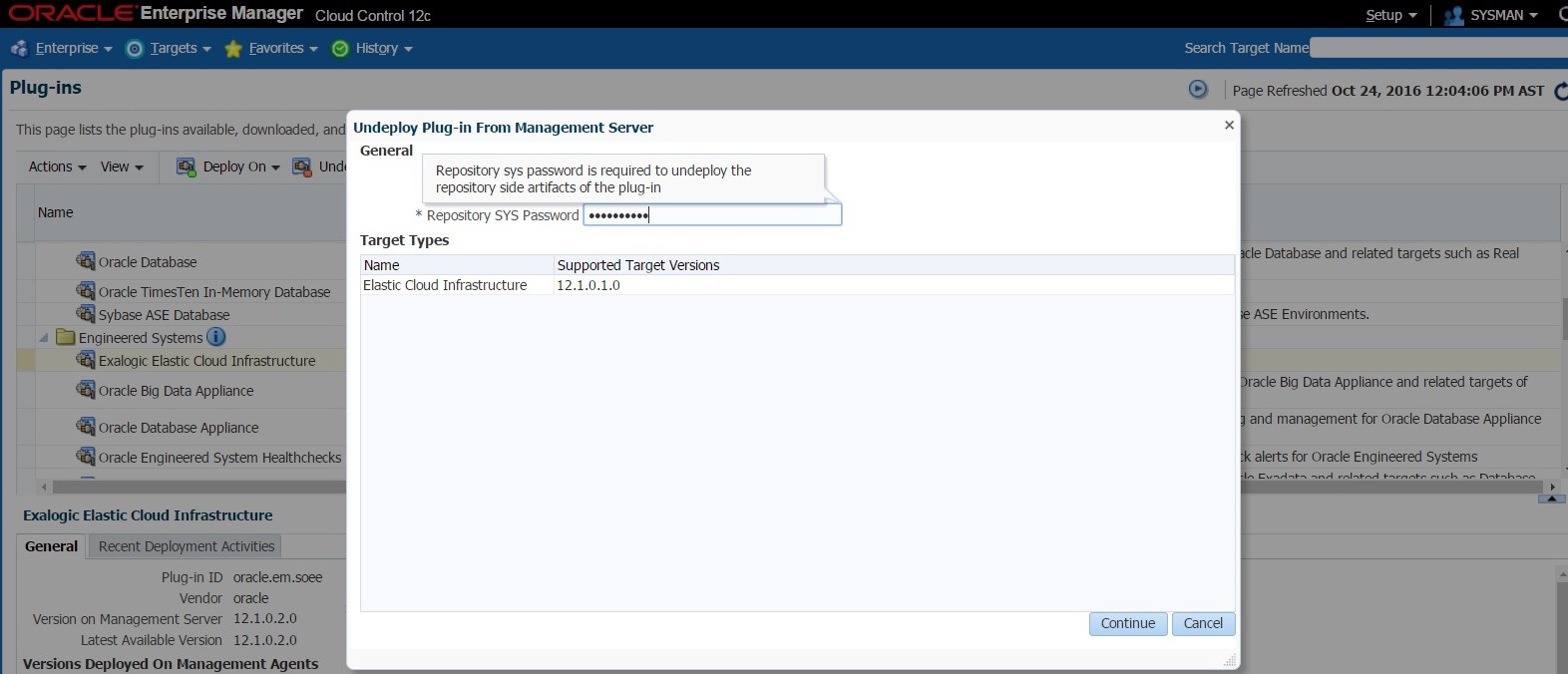Click the Favorites star icon
The image size is (1568, 674).
(x=233, y=49)
